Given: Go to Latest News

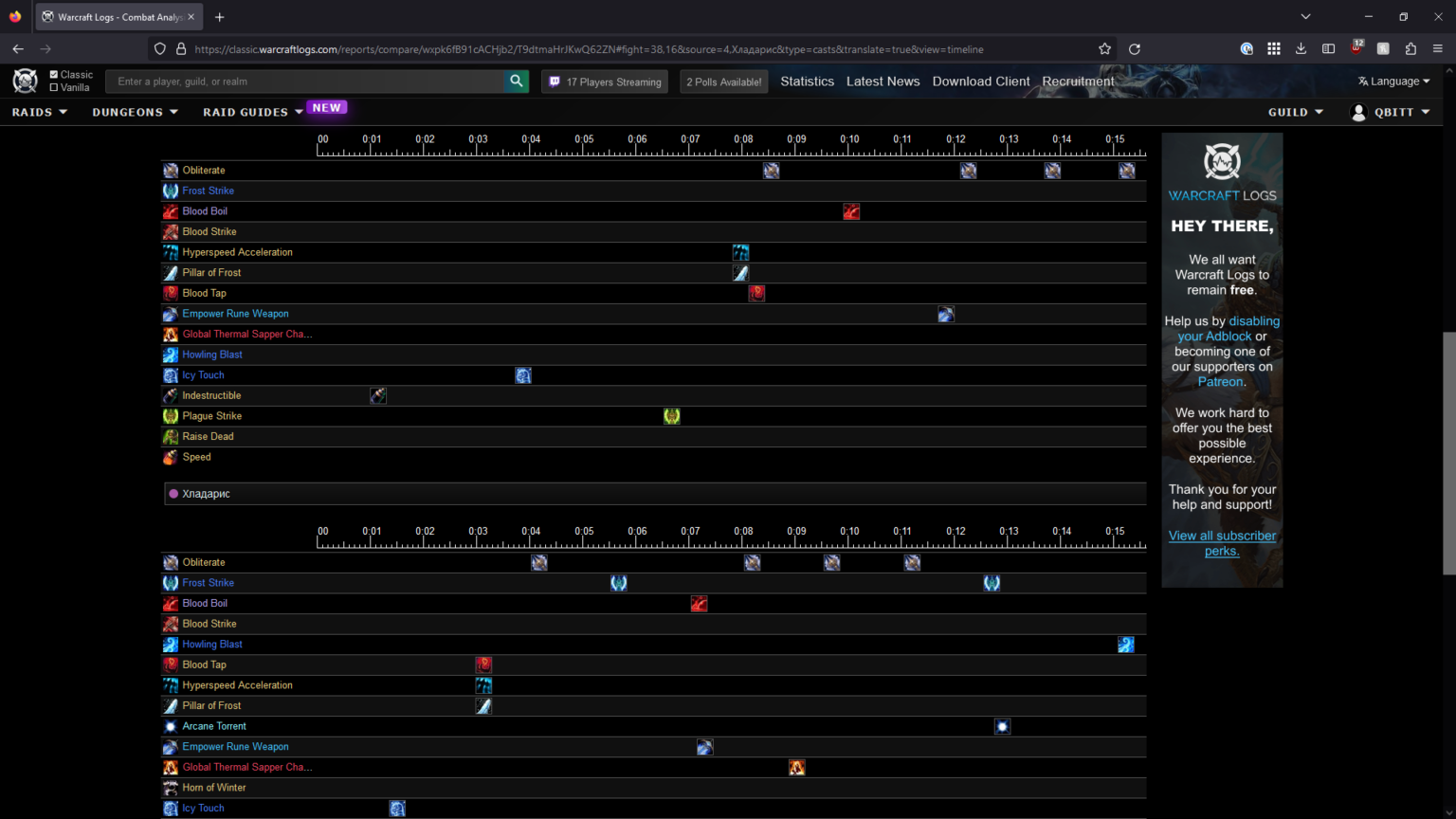Looking at the screenshot, I should (883, 82).
